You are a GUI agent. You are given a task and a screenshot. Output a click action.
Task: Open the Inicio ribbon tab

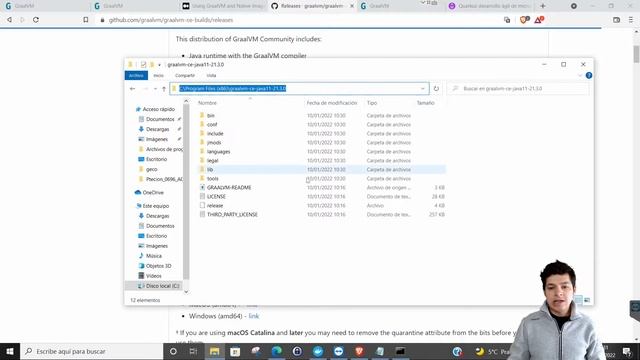[158, 76]
